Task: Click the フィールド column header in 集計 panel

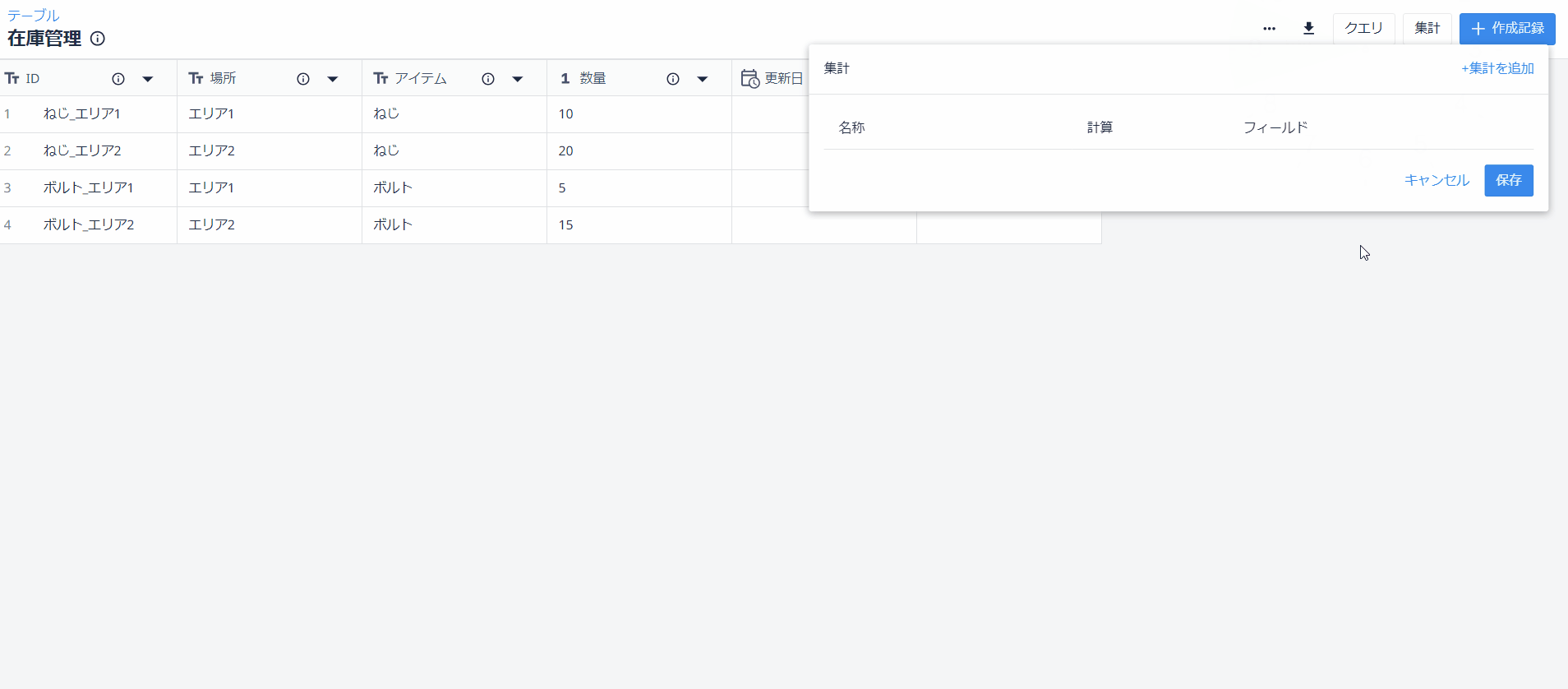Action: 1275,127
